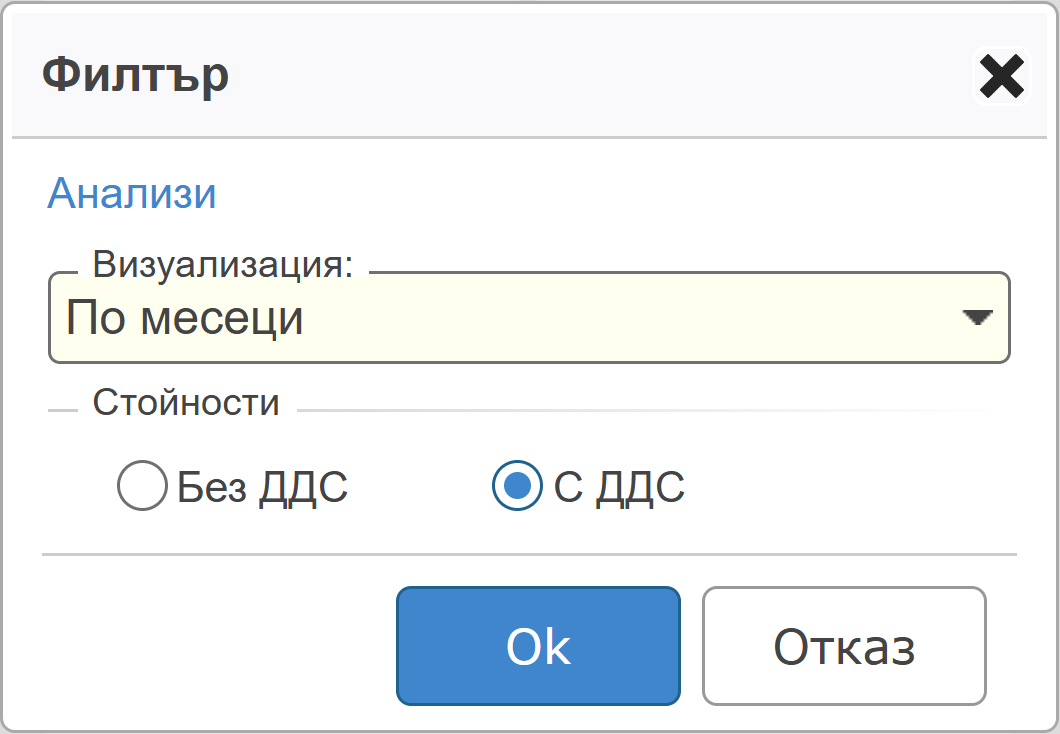Click the empty header area beside the Филтър title
Viewport: 1060px width, 734px height.
click(x=600, y=76)
